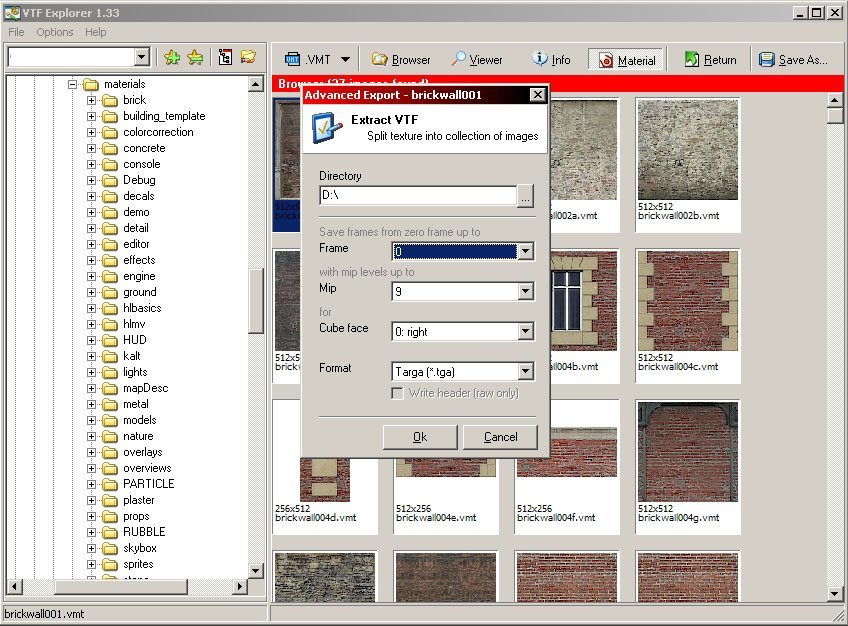The image size is (848, 626).
Task: Click Cancel in the export dialog
Action: [500, 437]
